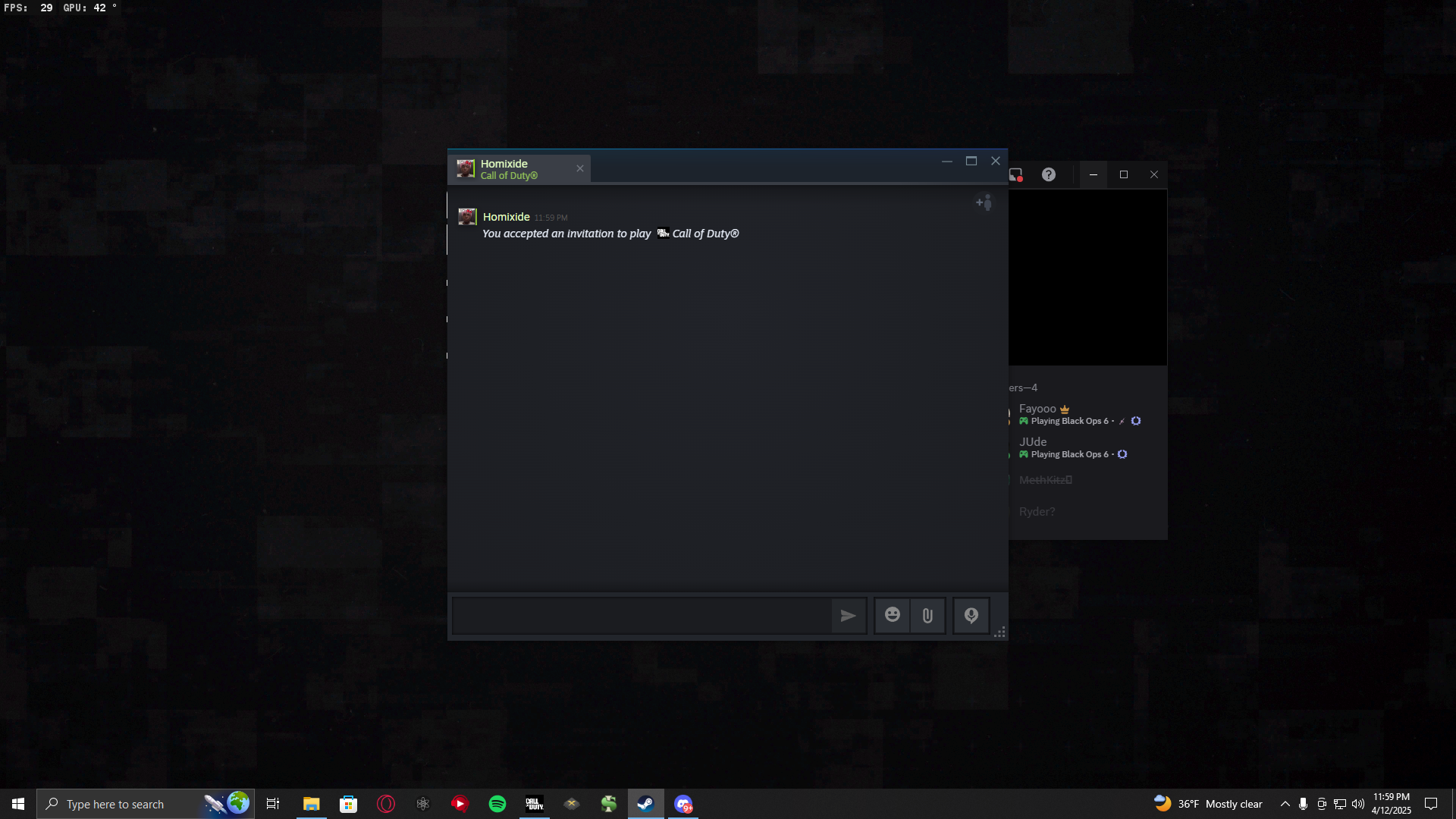The width and height of the screenshot is (1456, 819).
Task: Click Fayooo's Playing Black Ops 6 status
Action: click(1069, 422)
